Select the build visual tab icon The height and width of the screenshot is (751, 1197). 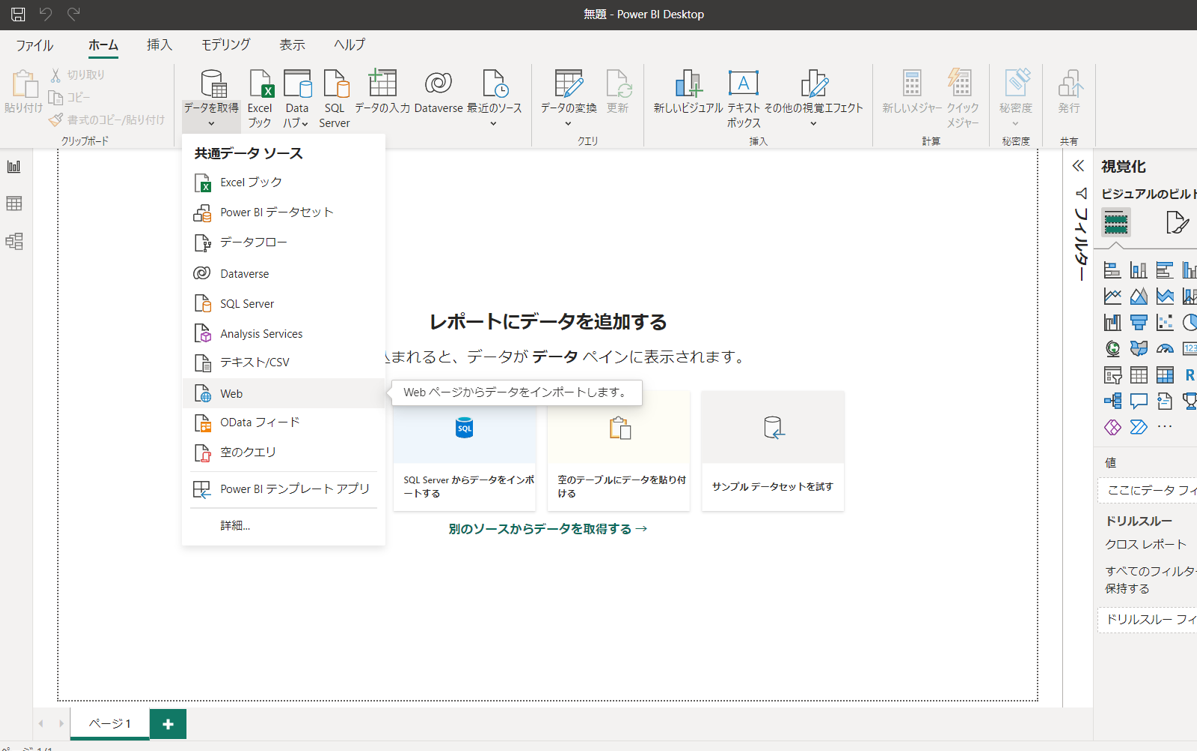1115,223
